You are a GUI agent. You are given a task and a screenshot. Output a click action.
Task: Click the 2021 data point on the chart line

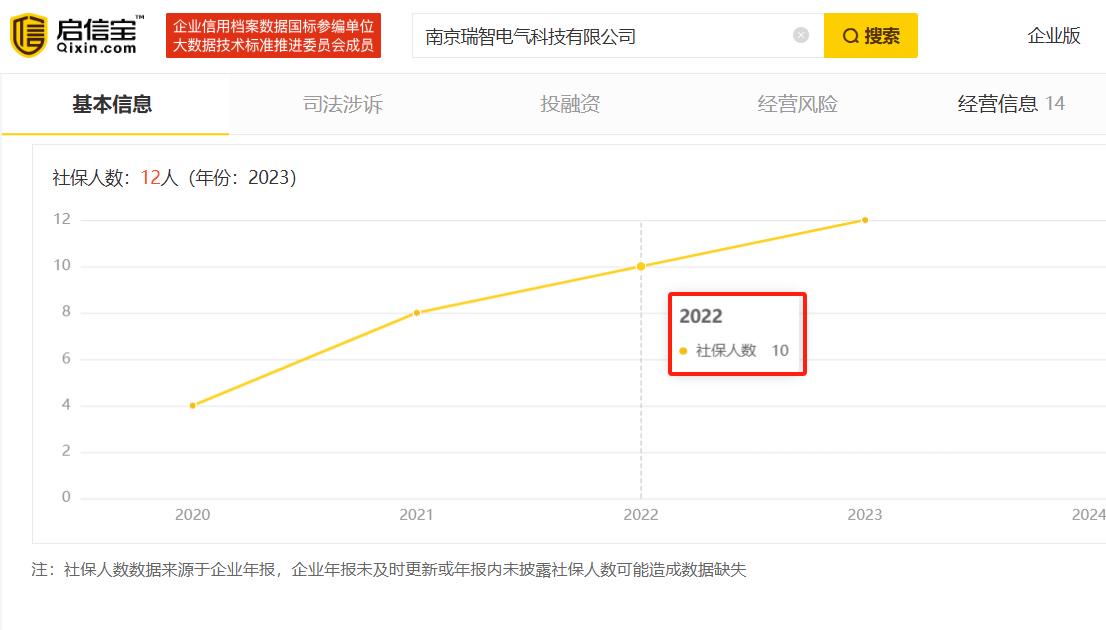point(416,312)
